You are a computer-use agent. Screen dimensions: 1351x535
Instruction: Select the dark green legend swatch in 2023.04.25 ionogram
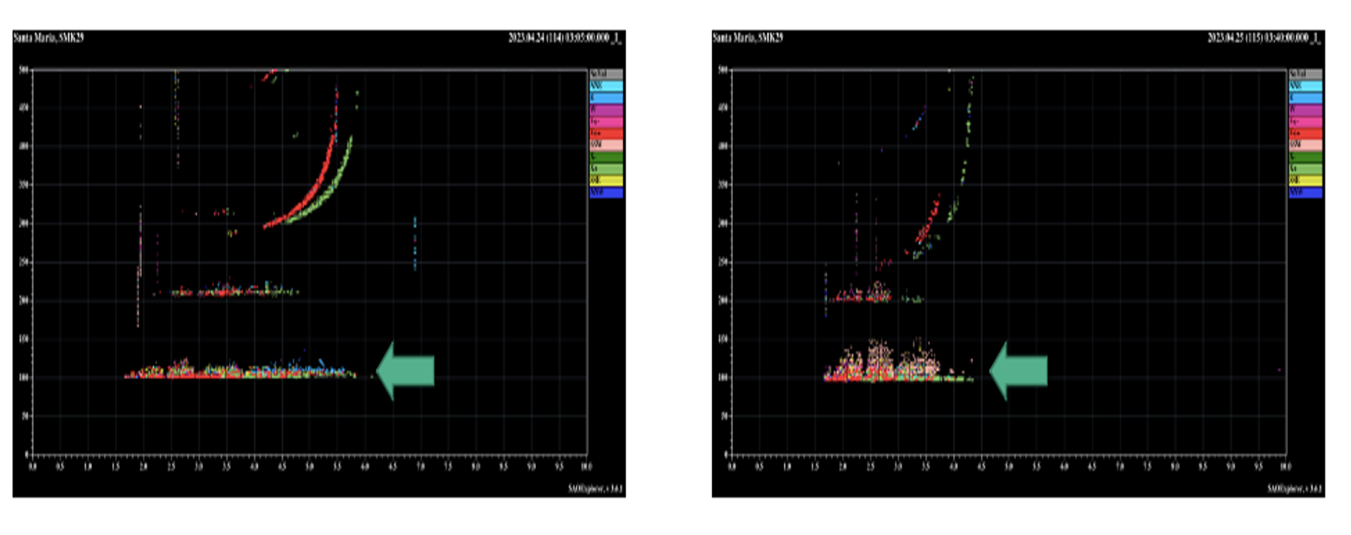point(1304,156)
